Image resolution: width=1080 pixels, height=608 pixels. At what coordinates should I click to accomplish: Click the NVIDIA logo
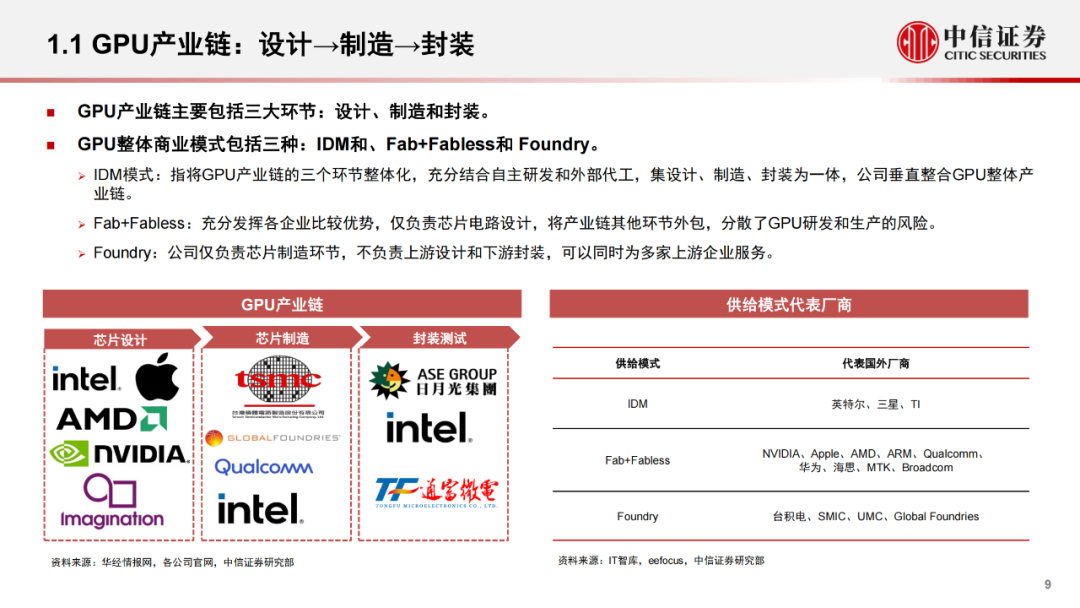(119, 454)
